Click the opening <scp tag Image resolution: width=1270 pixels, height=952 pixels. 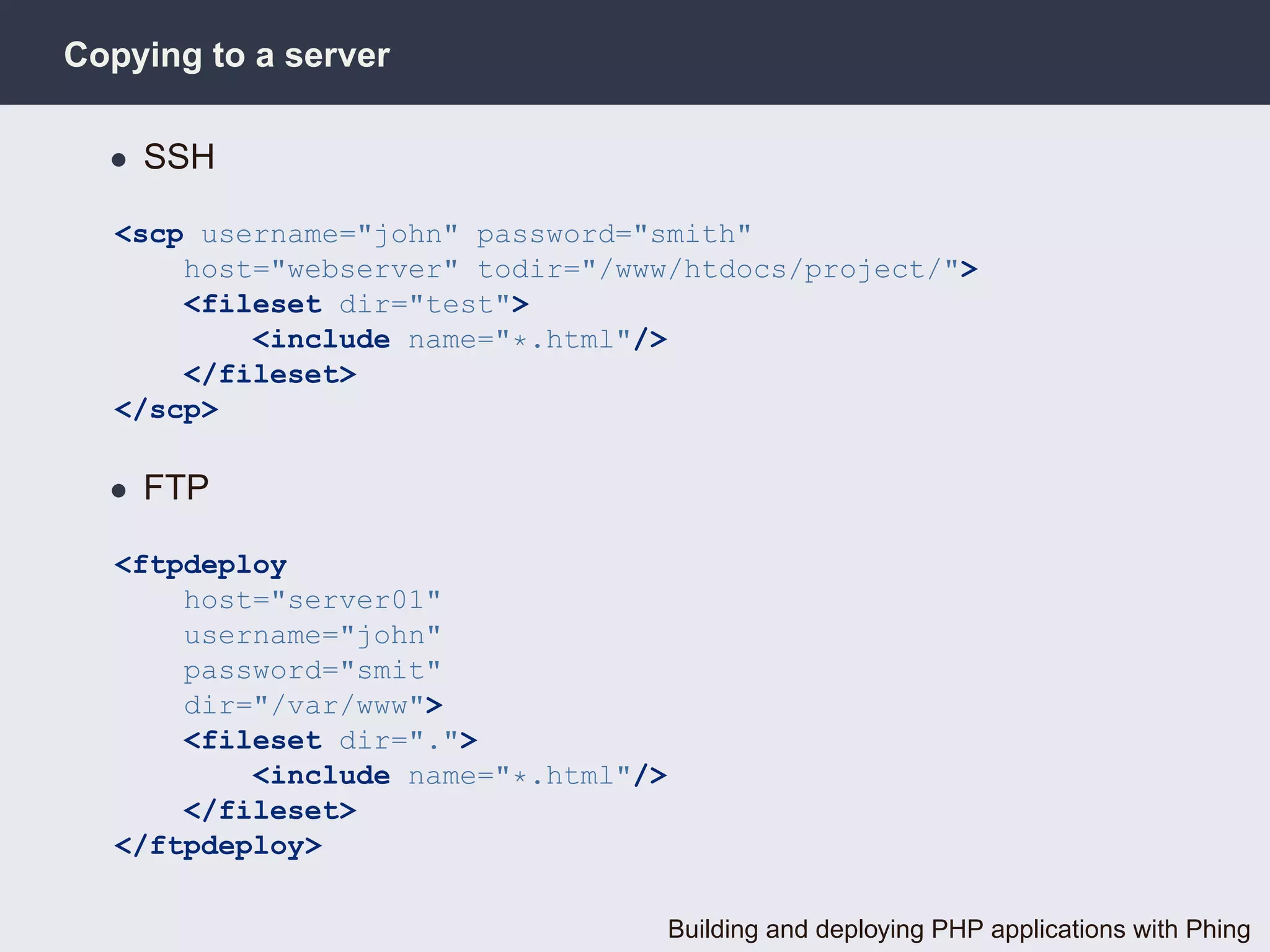coord(149,234)
